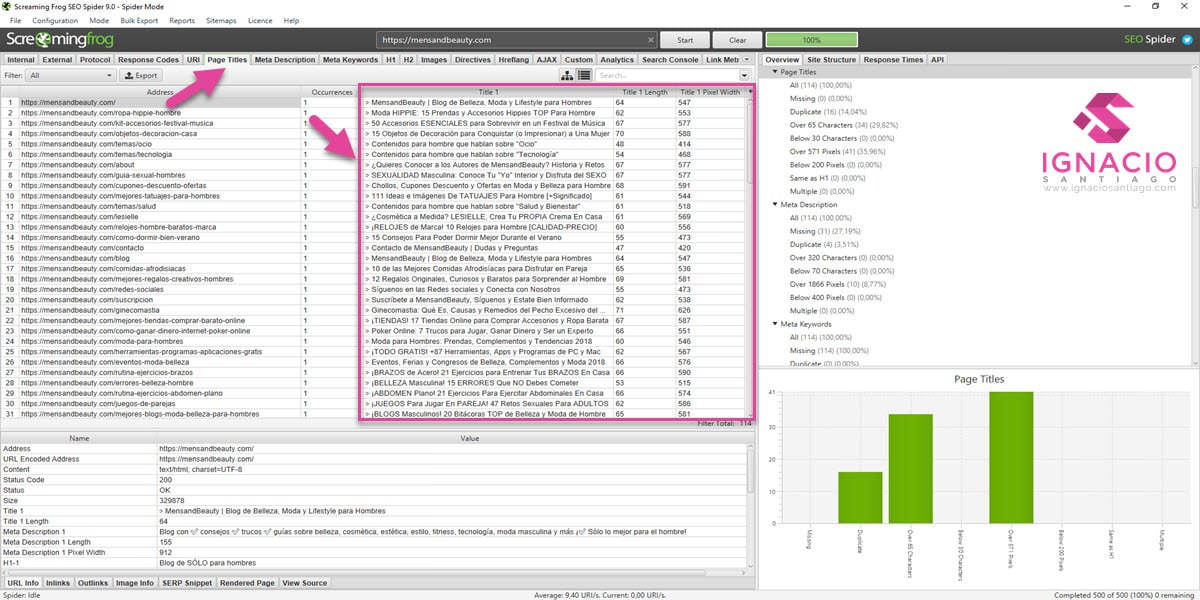Click the Start button
This screenshot has height=600, width=1200.
click(x=685, y=40)
